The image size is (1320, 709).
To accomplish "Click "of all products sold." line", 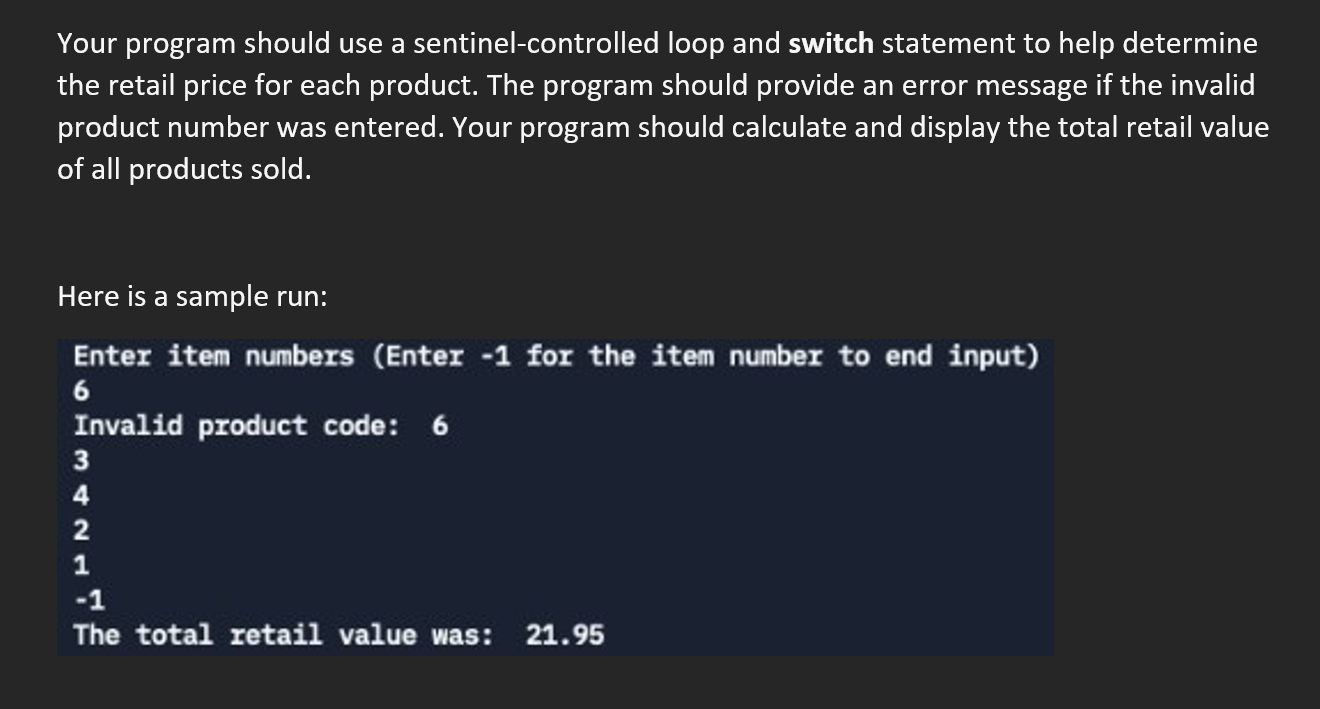I will 184,169.
